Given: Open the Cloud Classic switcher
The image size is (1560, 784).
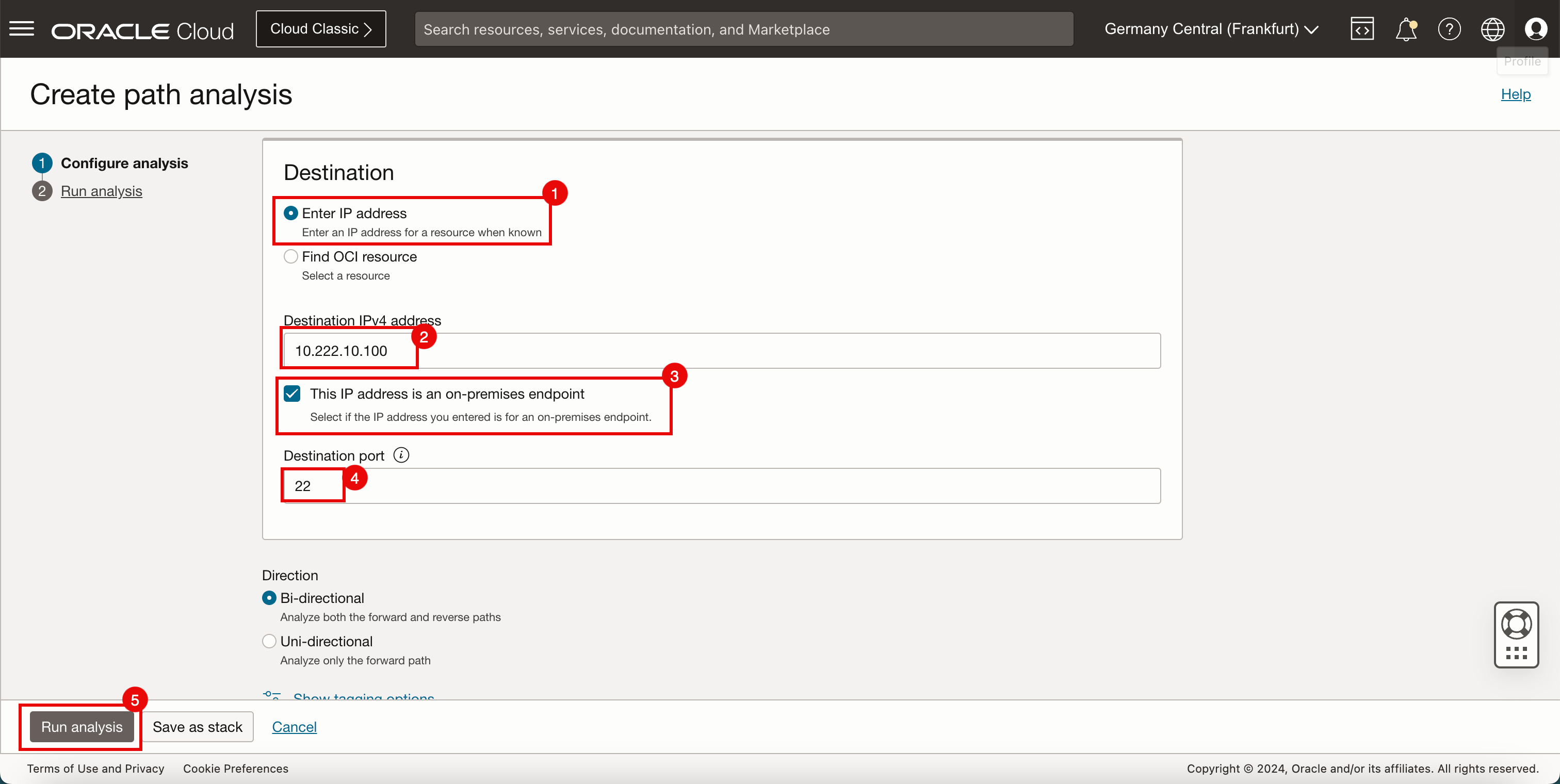Looking at the screenshot, I should [x=320, y=28].
